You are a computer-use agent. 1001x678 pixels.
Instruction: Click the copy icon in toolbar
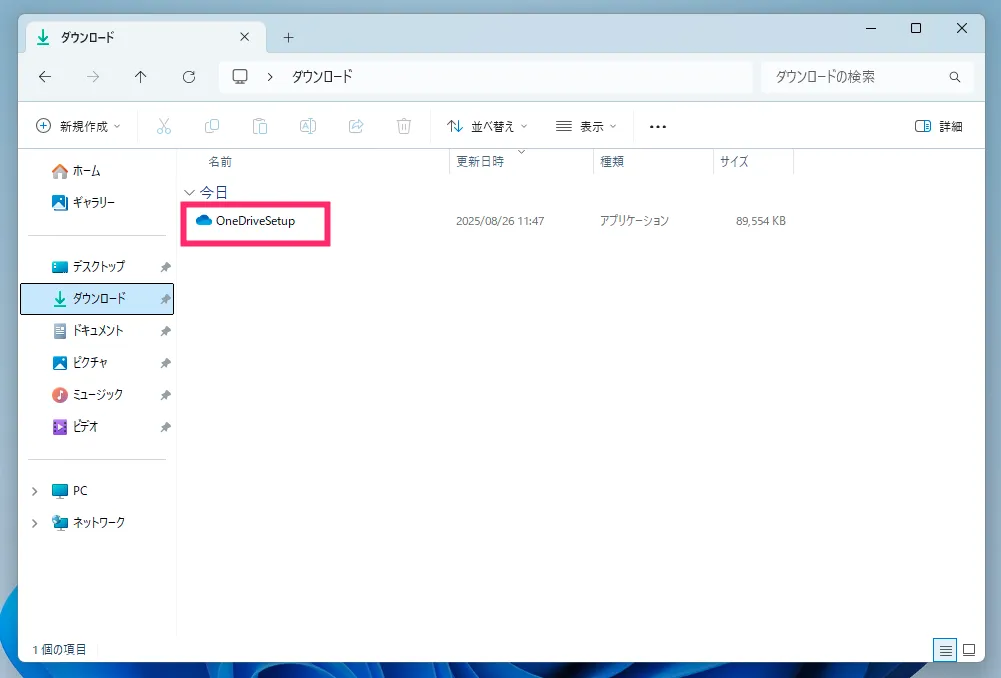pos(212,126)
